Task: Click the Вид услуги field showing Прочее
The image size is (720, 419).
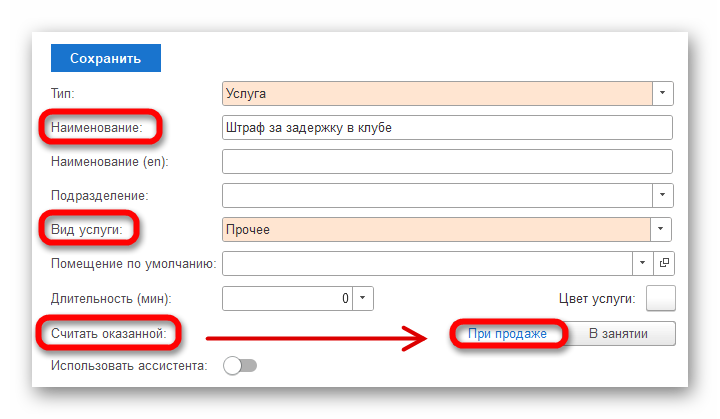Action: point(436,229)
